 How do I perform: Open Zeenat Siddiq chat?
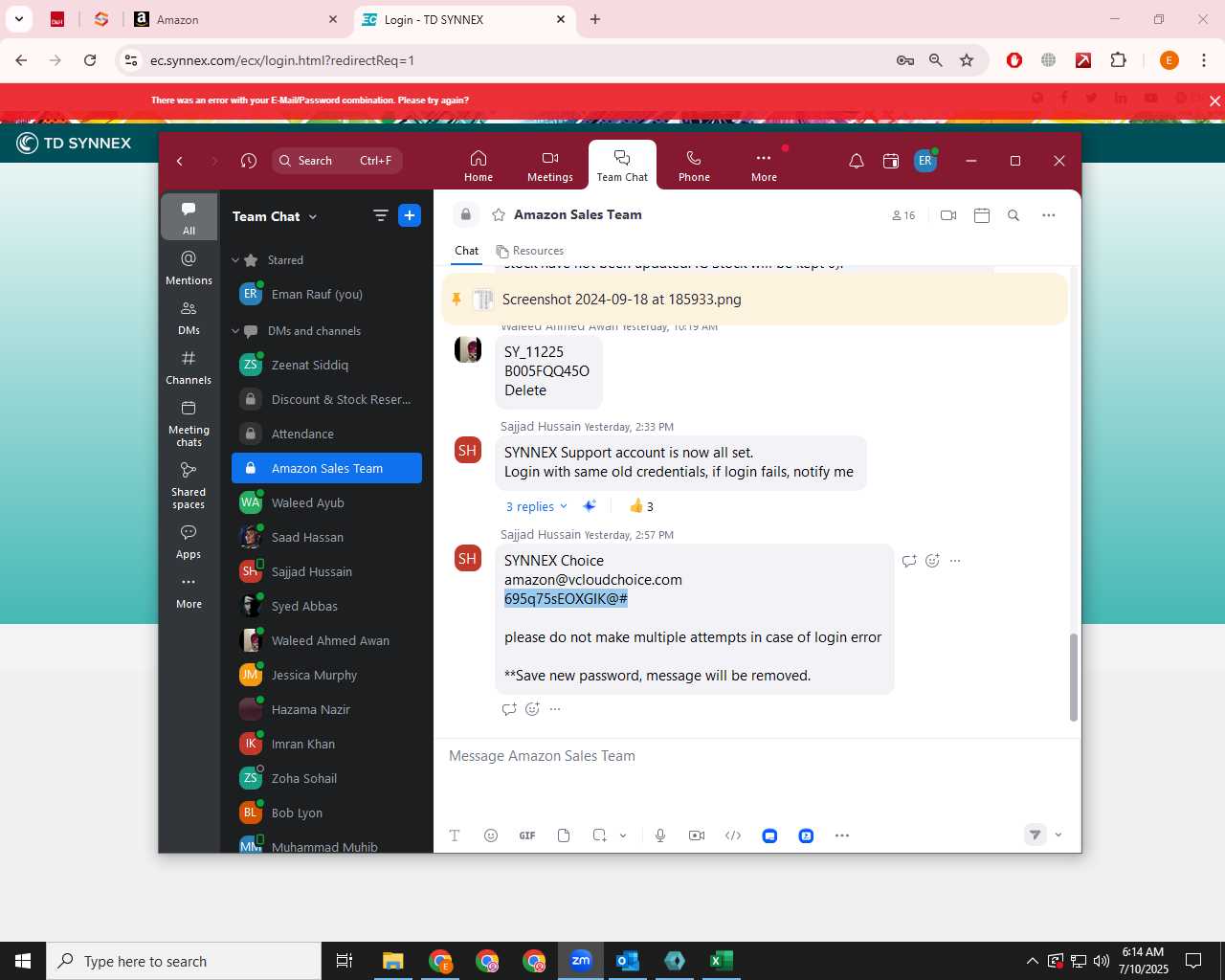pos(326,365)
